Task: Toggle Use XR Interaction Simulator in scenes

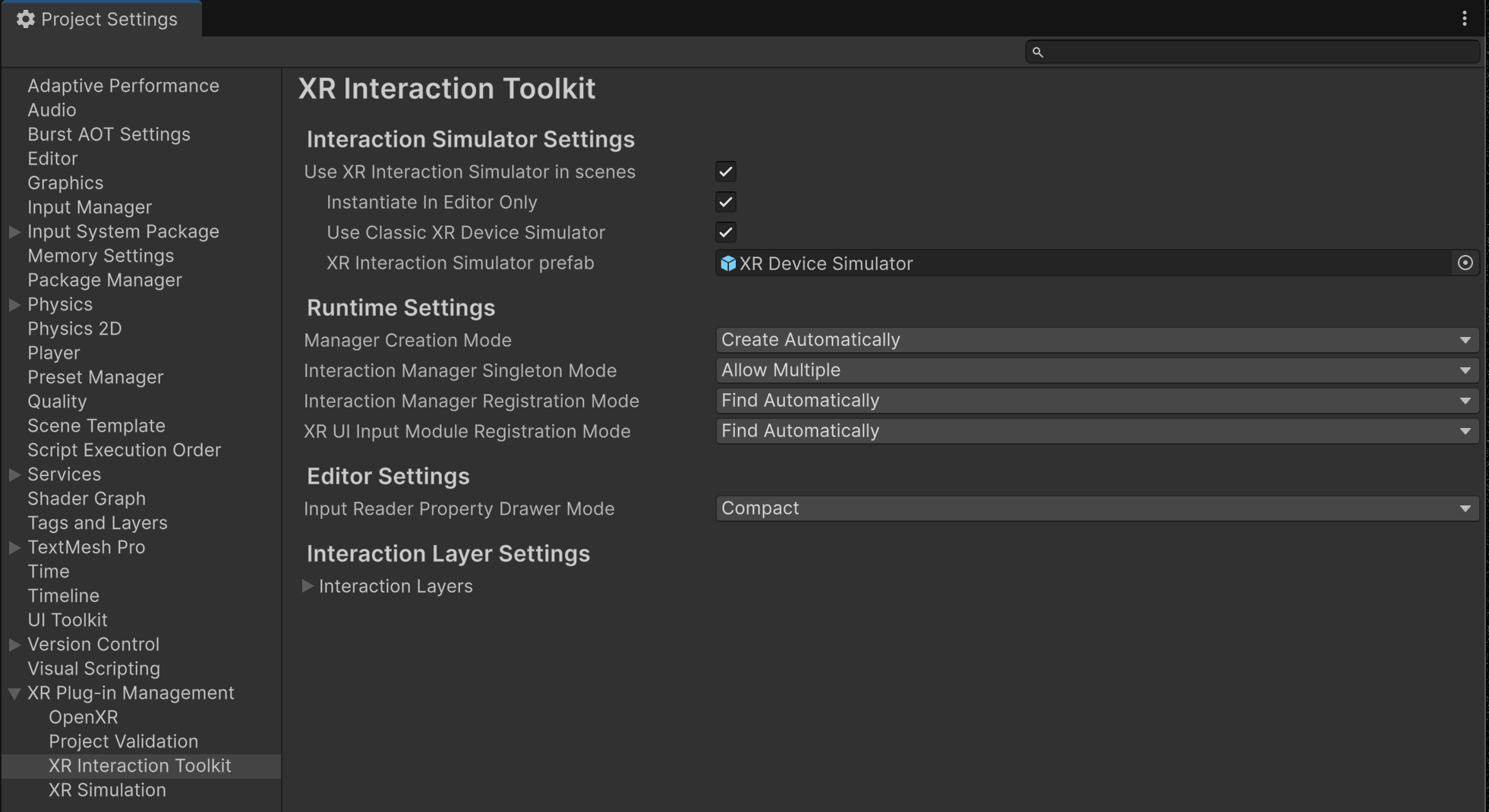Action: [x=726, y=172]
